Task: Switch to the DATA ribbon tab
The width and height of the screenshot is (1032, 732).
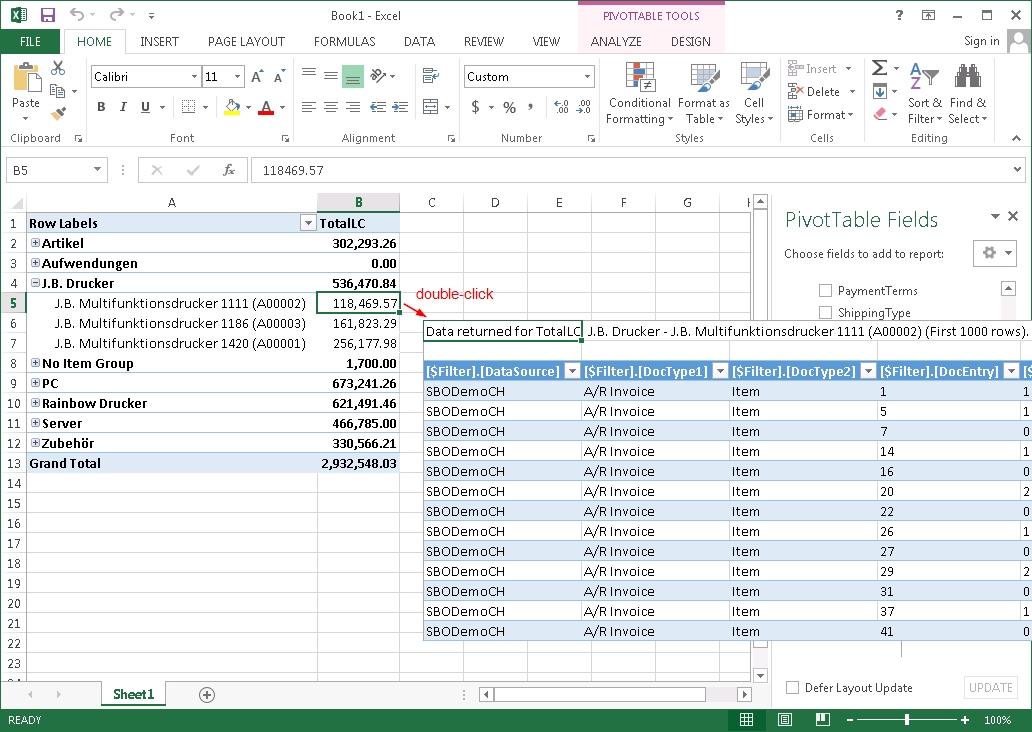Action: [x=419, y=41]
